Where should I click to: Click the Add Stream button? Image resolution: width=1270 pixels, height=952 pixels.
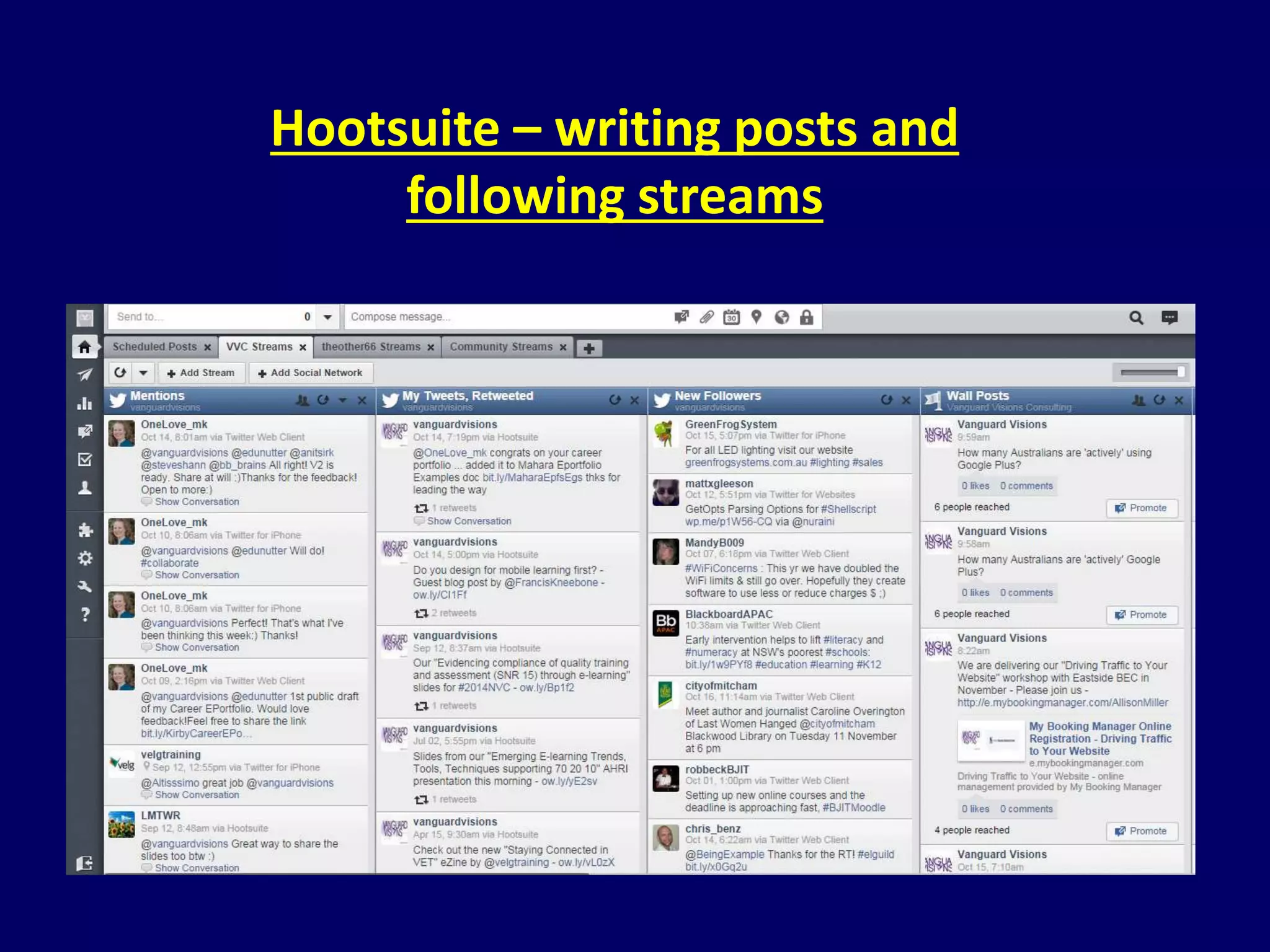[x=201, y=373]
